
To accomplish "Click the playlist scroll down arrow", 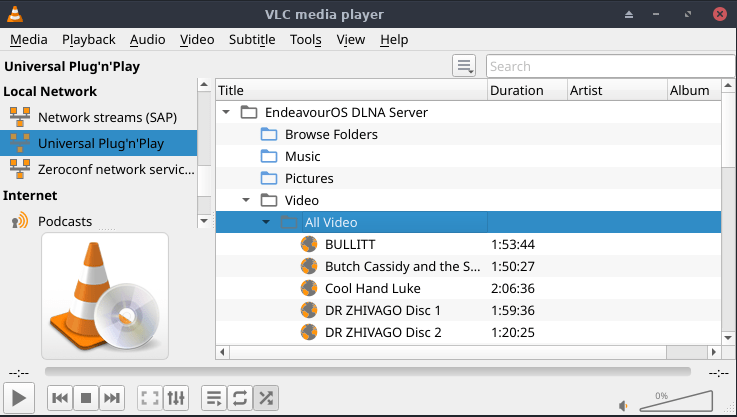I will pyautogui.click(x=728, y=338).
